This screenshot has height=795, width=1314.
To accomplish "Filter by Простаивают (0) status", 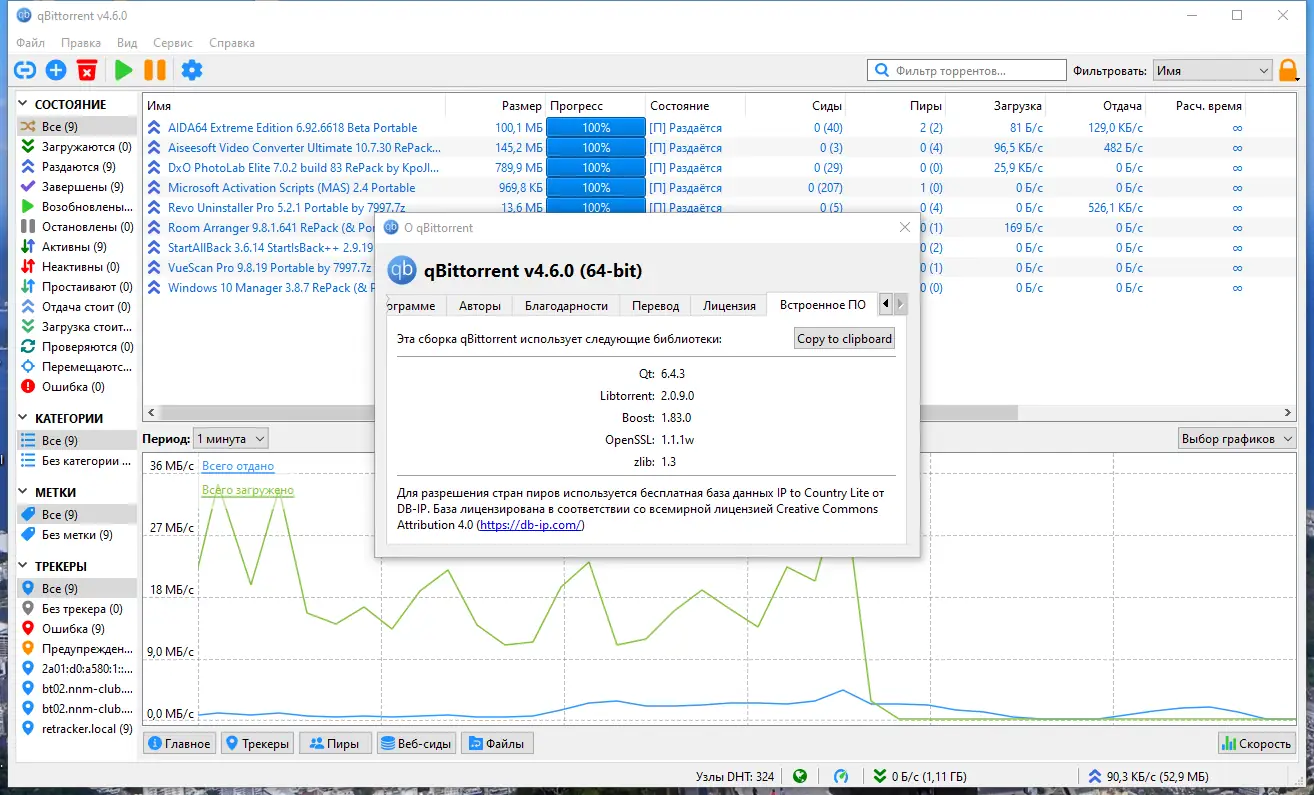I will click(x=77, y=287).
